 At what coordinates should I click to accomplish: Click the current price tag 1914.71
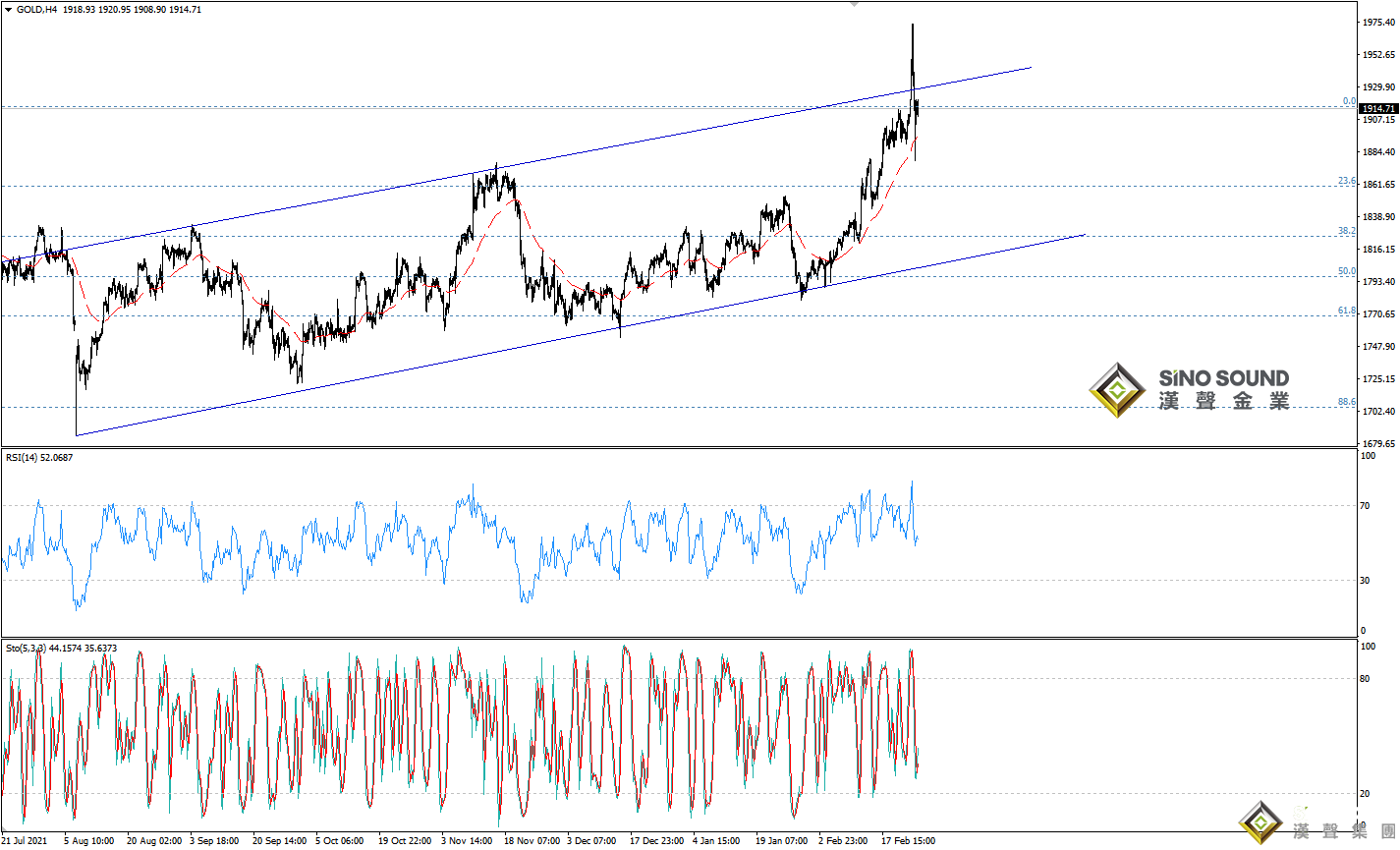tap(1378, 108)
